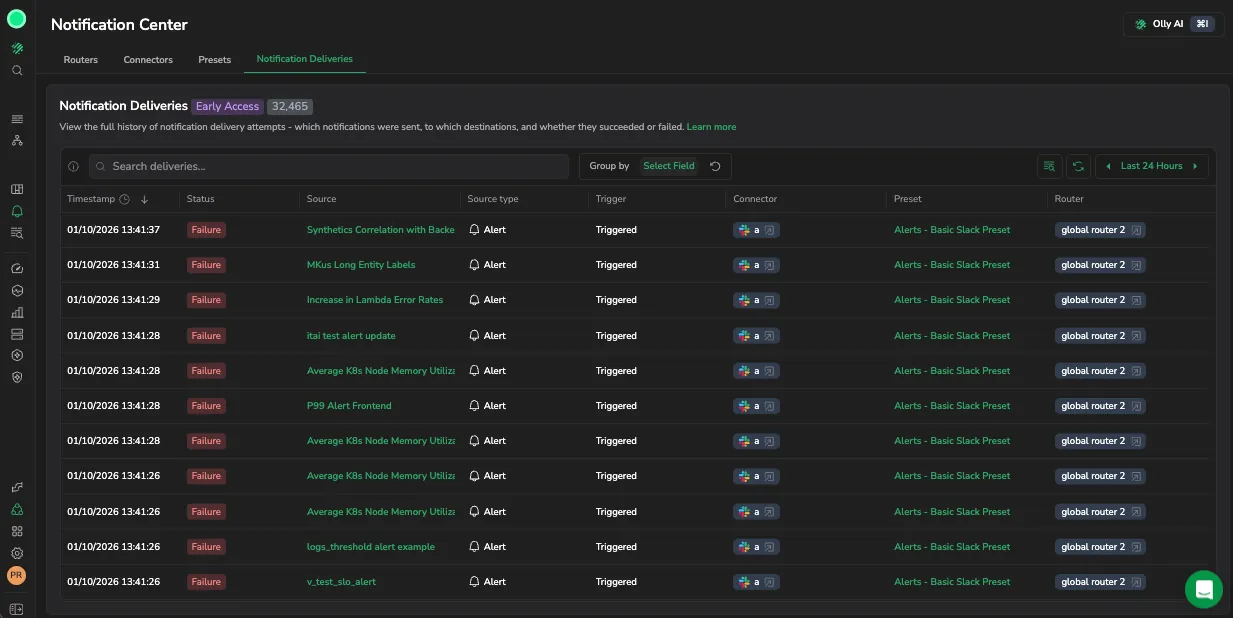The image size is (1233, 618).
Task: Open logs_threshold alert example source
Action: coord(371,547)
